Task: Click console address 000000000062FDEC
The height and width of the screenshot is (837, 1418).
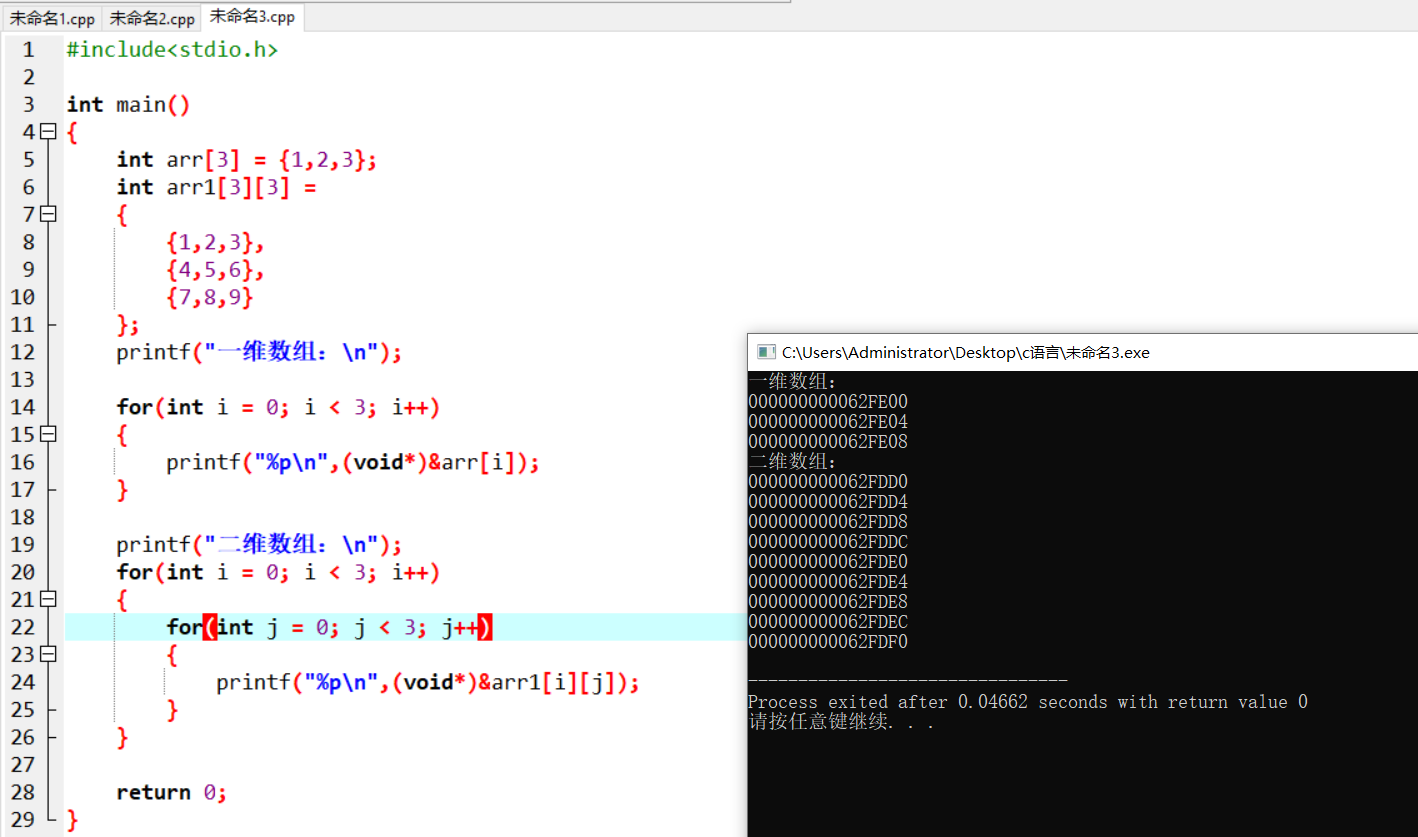Action: (828, 621)
